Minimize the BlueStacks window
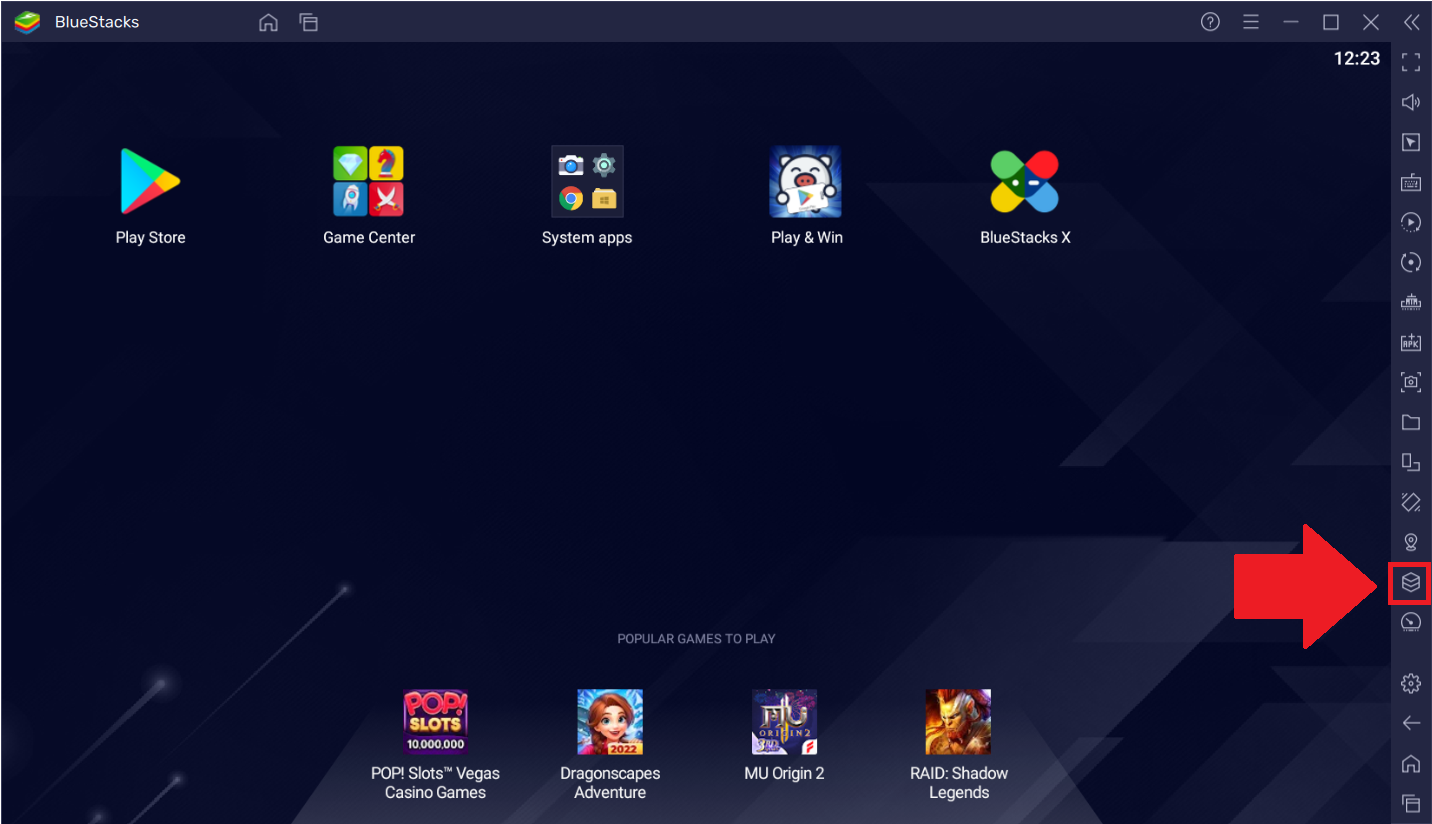This screenshot has height=824, width=1432. [x=1291, y=22]
